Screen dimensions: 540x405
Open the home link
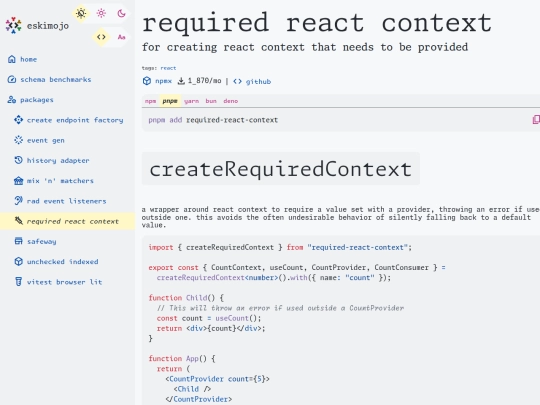click(x=28, y=59)
